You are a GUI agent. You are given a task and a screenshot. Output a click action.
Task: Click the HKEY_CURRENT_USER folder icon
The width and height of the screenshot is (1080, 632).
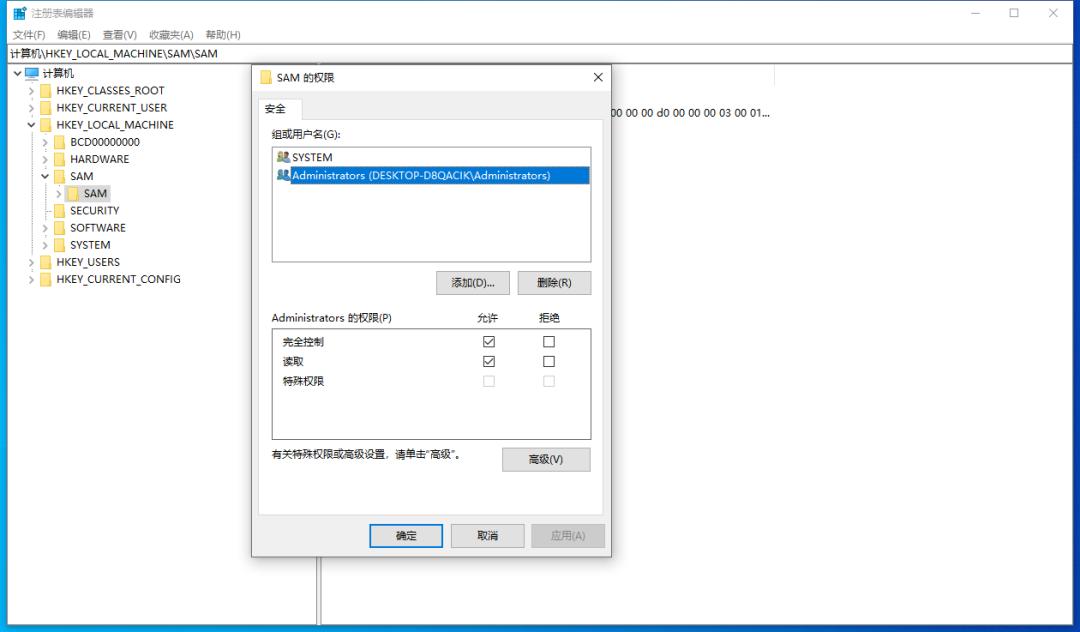pyautogui.click(x=46, y=108)
